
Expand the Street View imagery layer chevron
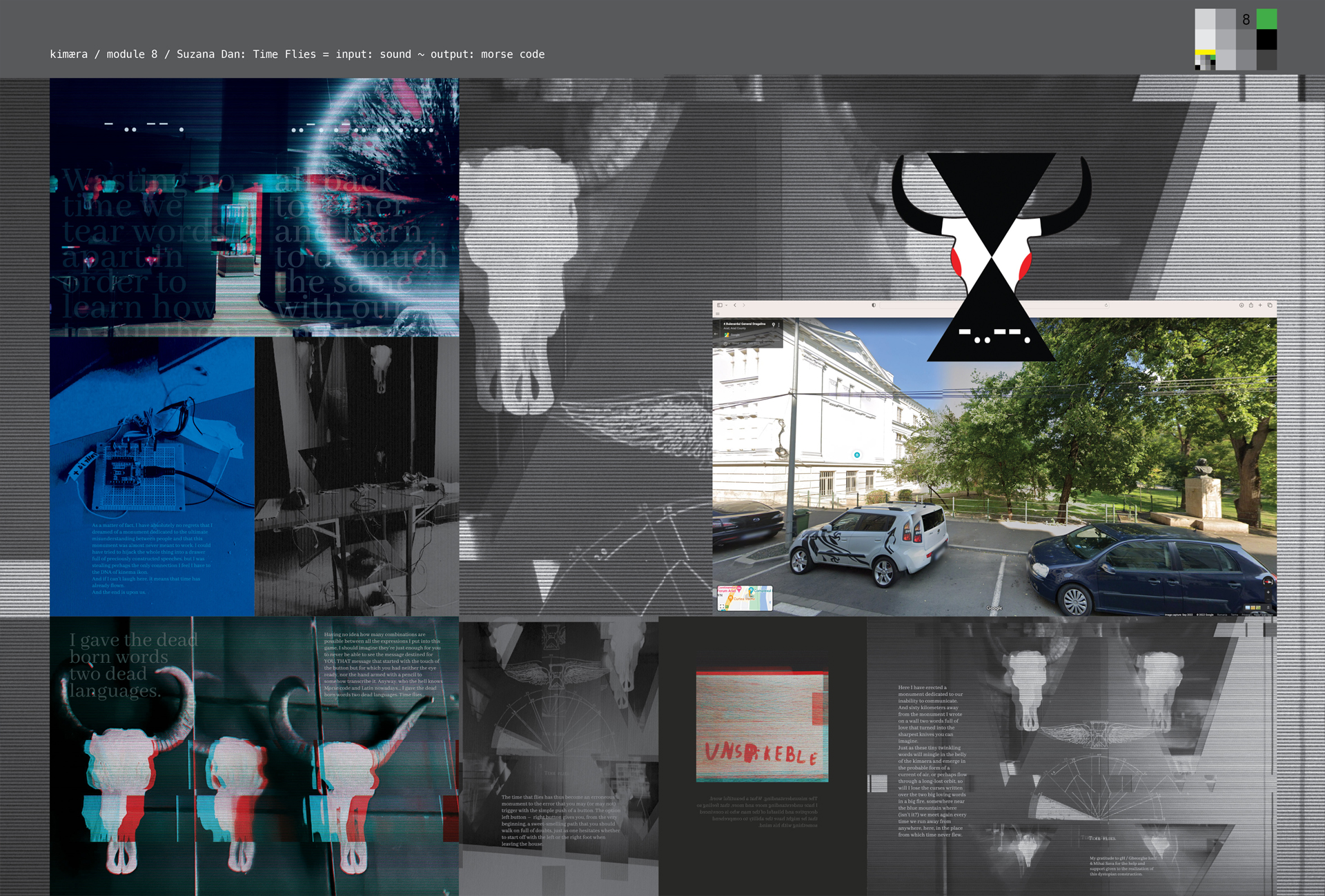click(x=1268, y=608)
